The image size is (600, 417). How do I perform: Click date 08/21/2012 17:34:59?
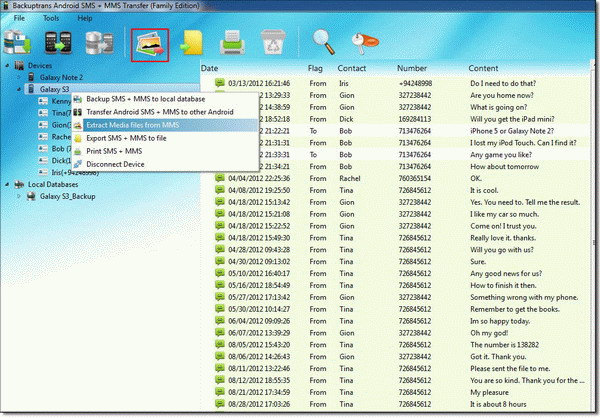259,392
